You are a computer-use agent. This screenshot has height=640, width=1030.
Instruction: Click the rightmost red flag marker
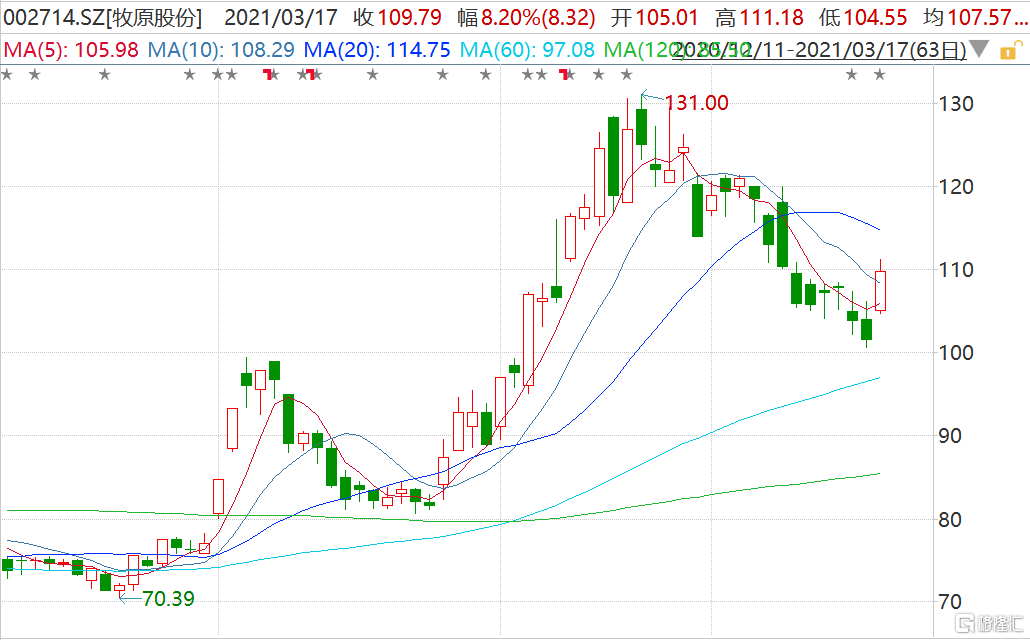click(x=564, y=74)
